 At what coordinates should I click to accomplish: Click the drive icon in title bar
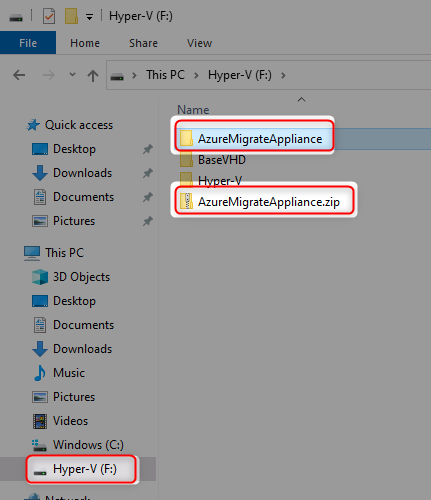pos(16,17)
